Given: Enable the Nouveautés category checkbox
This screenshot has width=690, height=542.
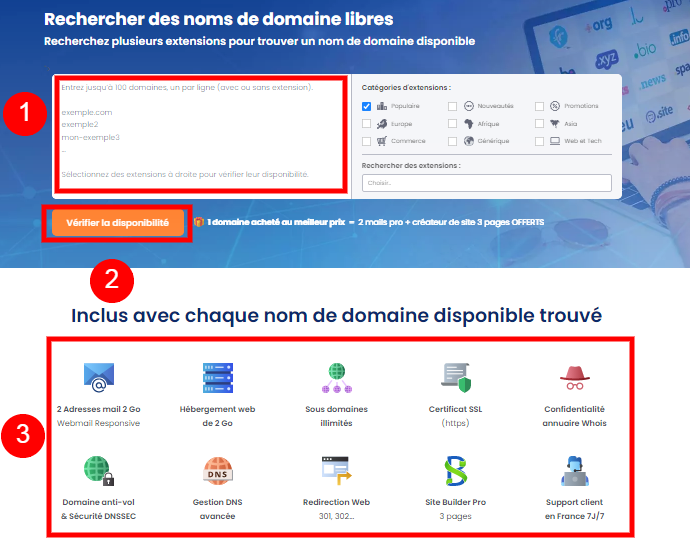Looking at the screenshot, I should pos(452,106).
